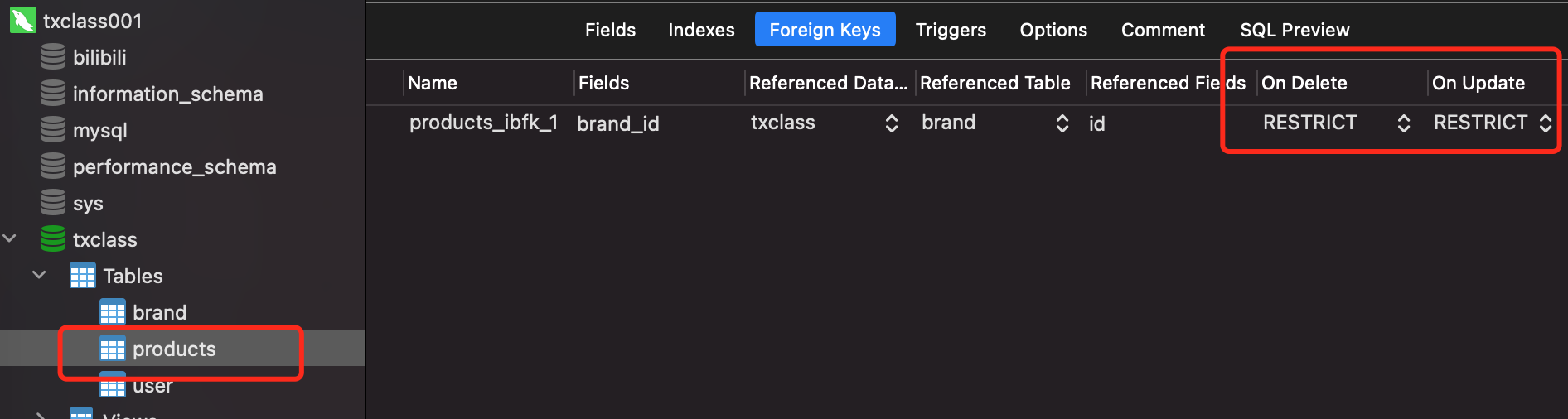The image size is (1568, 419).
Task: Select the mysql database icon
Action: 53,130
